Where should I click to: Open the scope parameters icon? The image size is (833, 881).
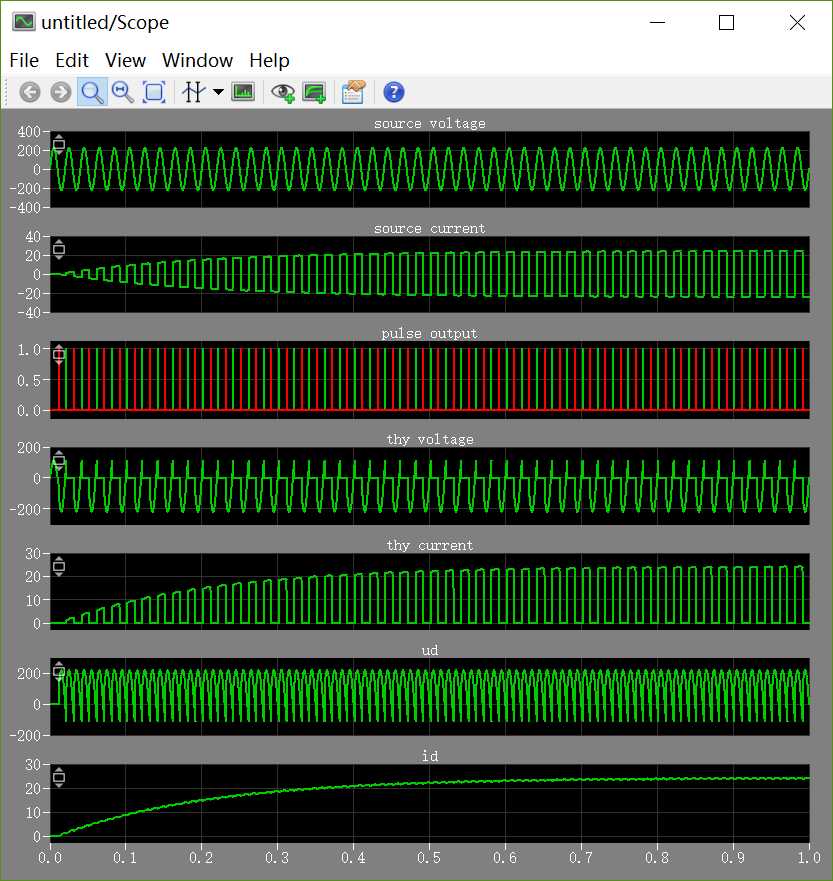(353, 92)
